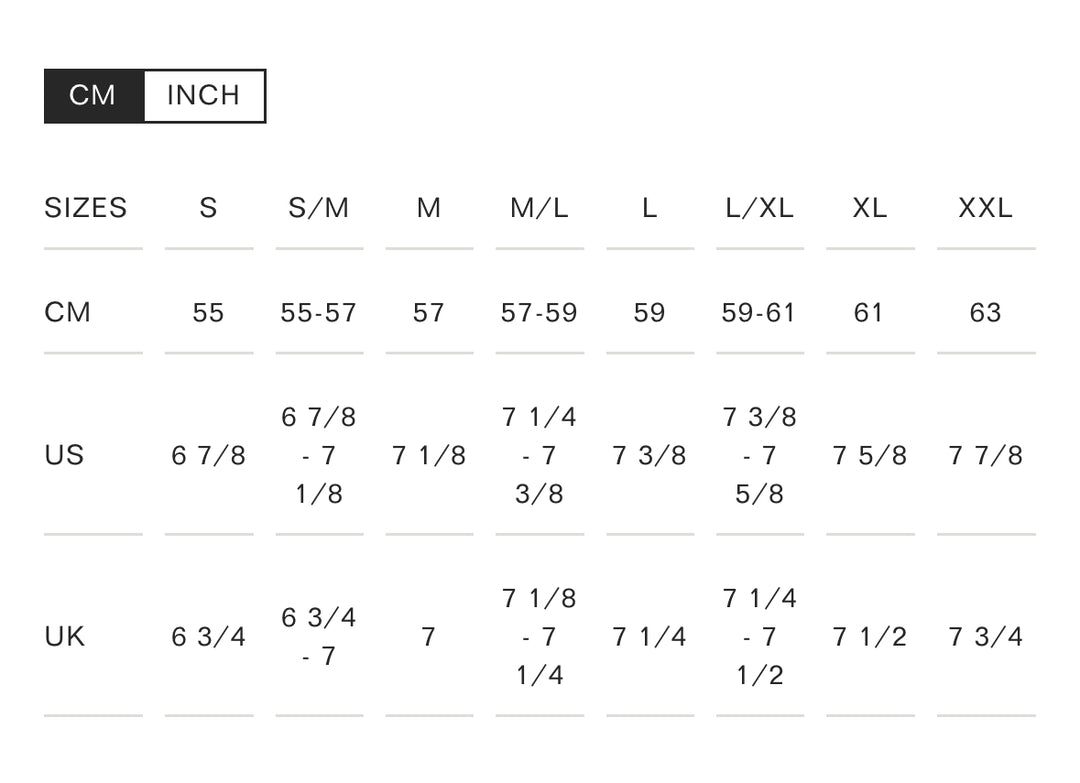The width and height of the screenshot is (1080, 783).
Task: Click the M/L size column header
Action: 539,208
